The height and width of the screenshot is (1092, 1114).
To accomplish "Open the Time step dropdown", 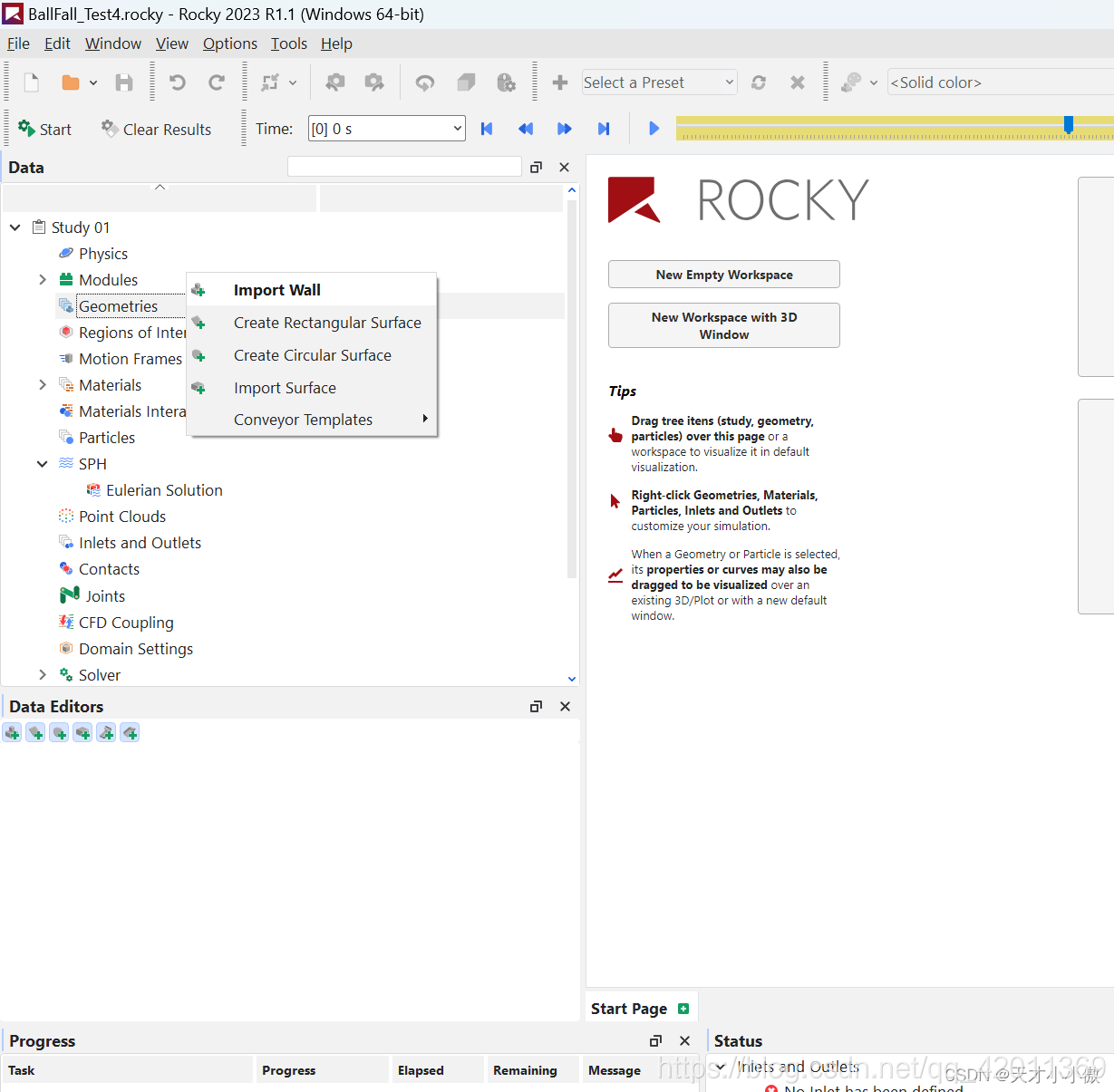I will (457, 129).
